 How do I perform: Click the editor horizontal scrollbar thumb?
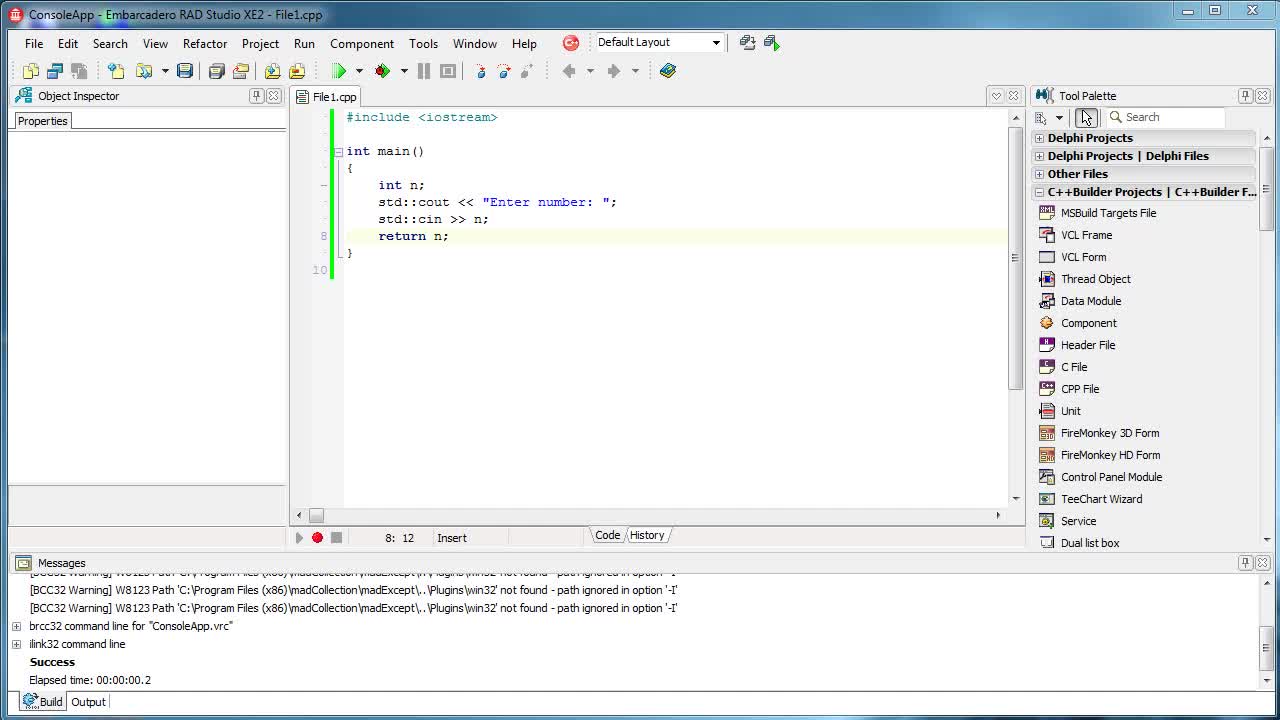[x=316, y=515]
